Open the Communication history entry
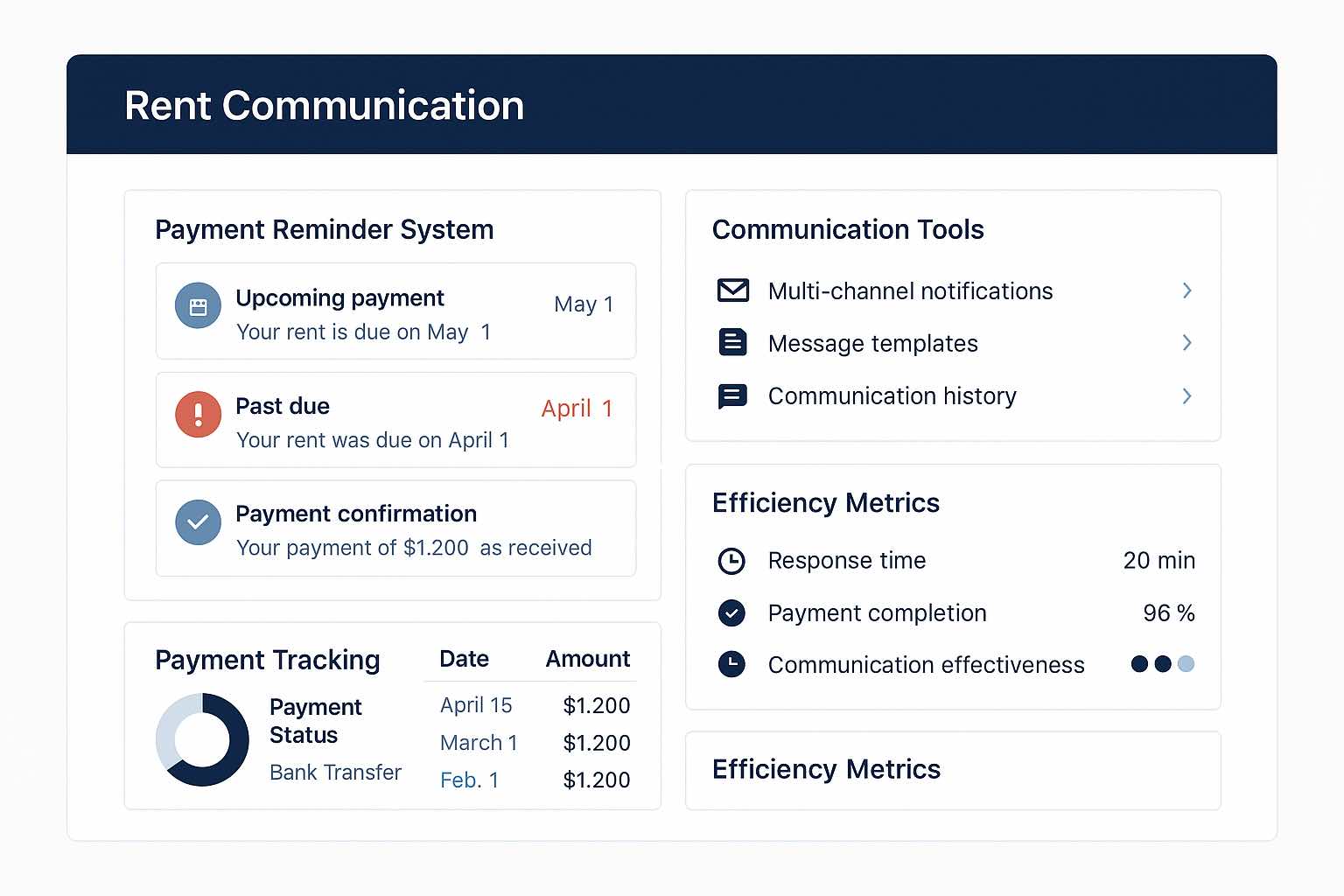 point(955,396)
